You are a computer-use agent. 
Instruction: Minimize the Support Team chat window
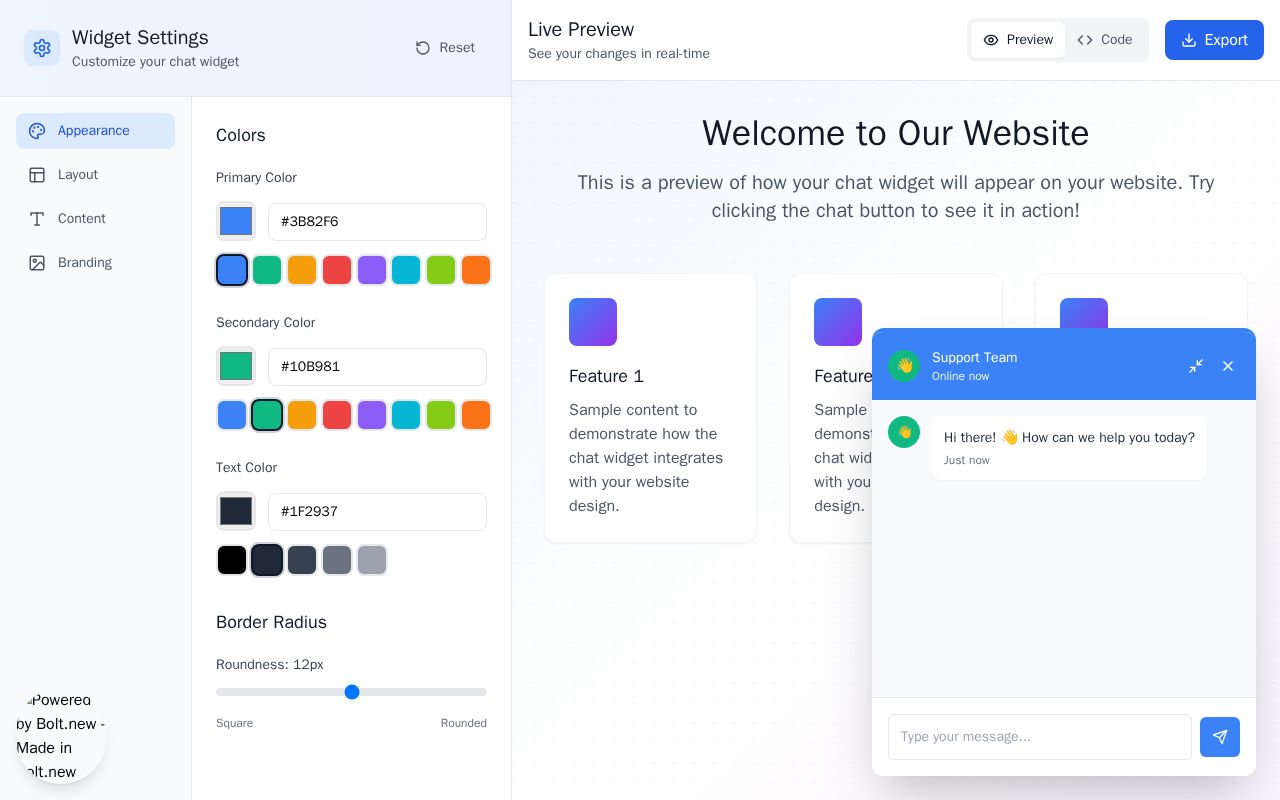pyautogui.click(x=1196, y=366)
